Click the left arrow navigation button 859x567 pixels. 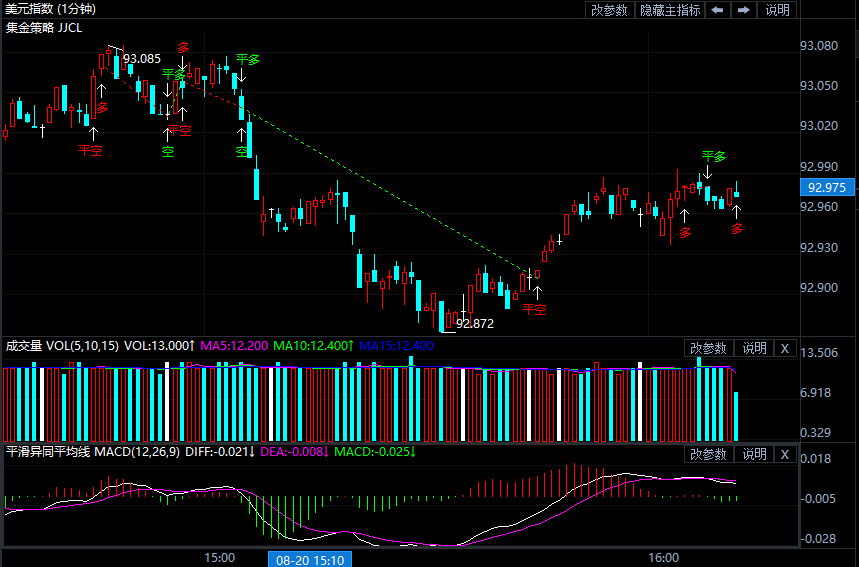(718, 10)
